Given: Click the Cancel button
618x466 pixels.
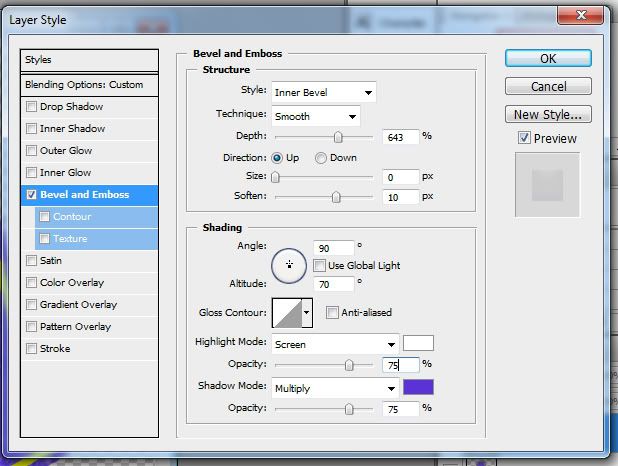Looking at the screenshot, I should (x=548, y=86).
